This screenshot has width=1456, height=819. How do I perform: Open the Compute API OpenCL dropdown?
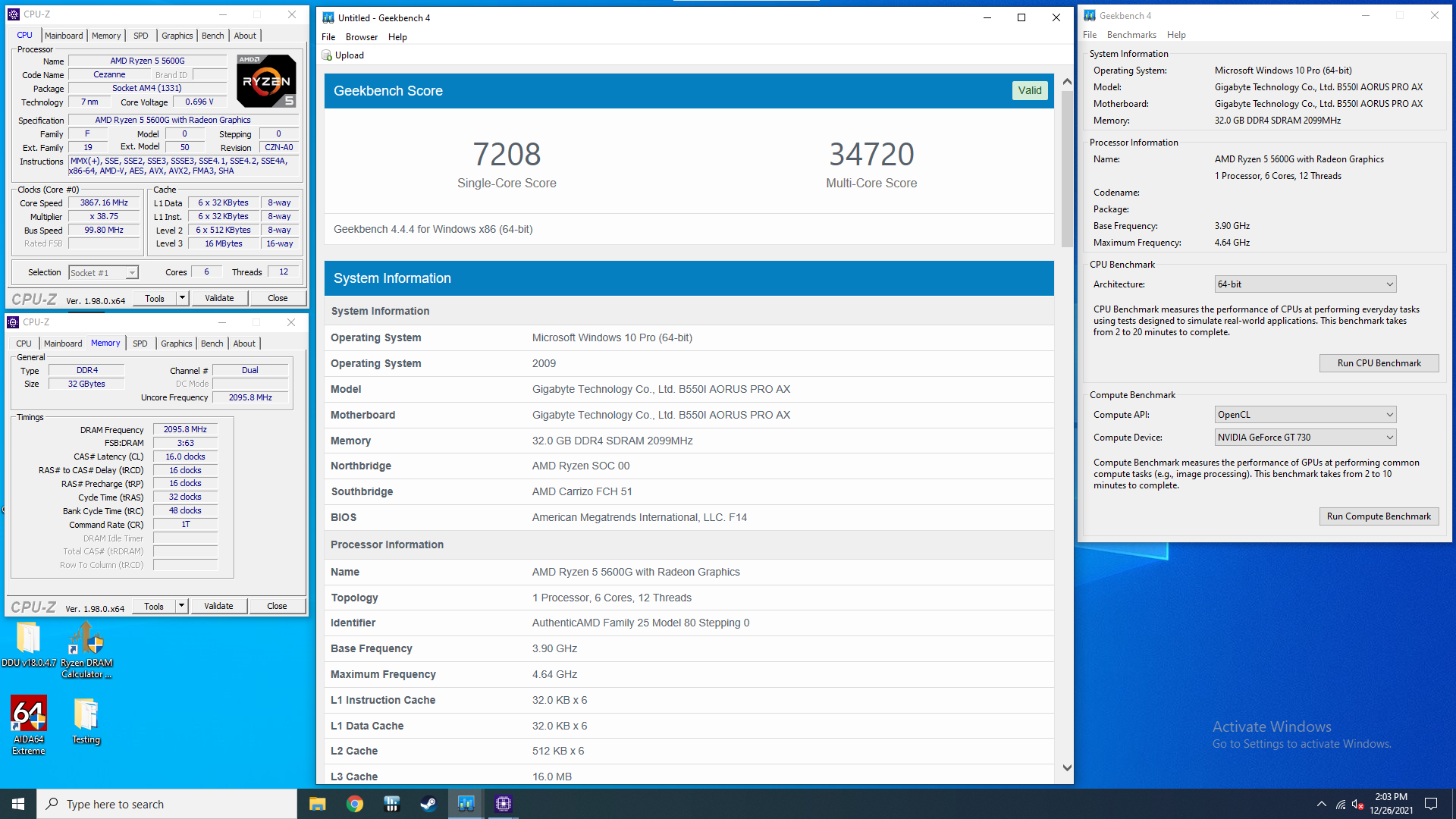coord(1305,415)
